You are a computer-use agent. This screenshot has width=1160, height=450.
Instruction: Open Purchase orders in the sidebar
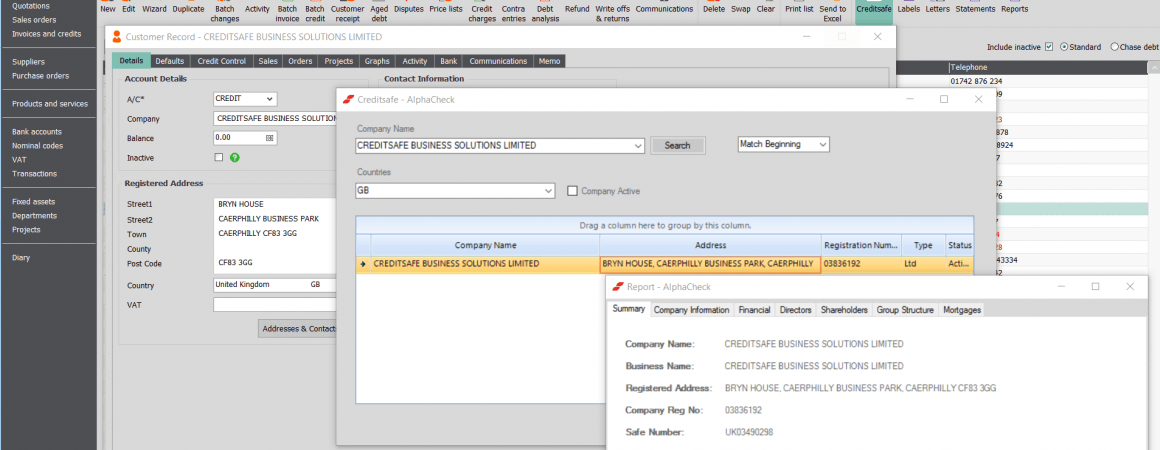point(41,75)
